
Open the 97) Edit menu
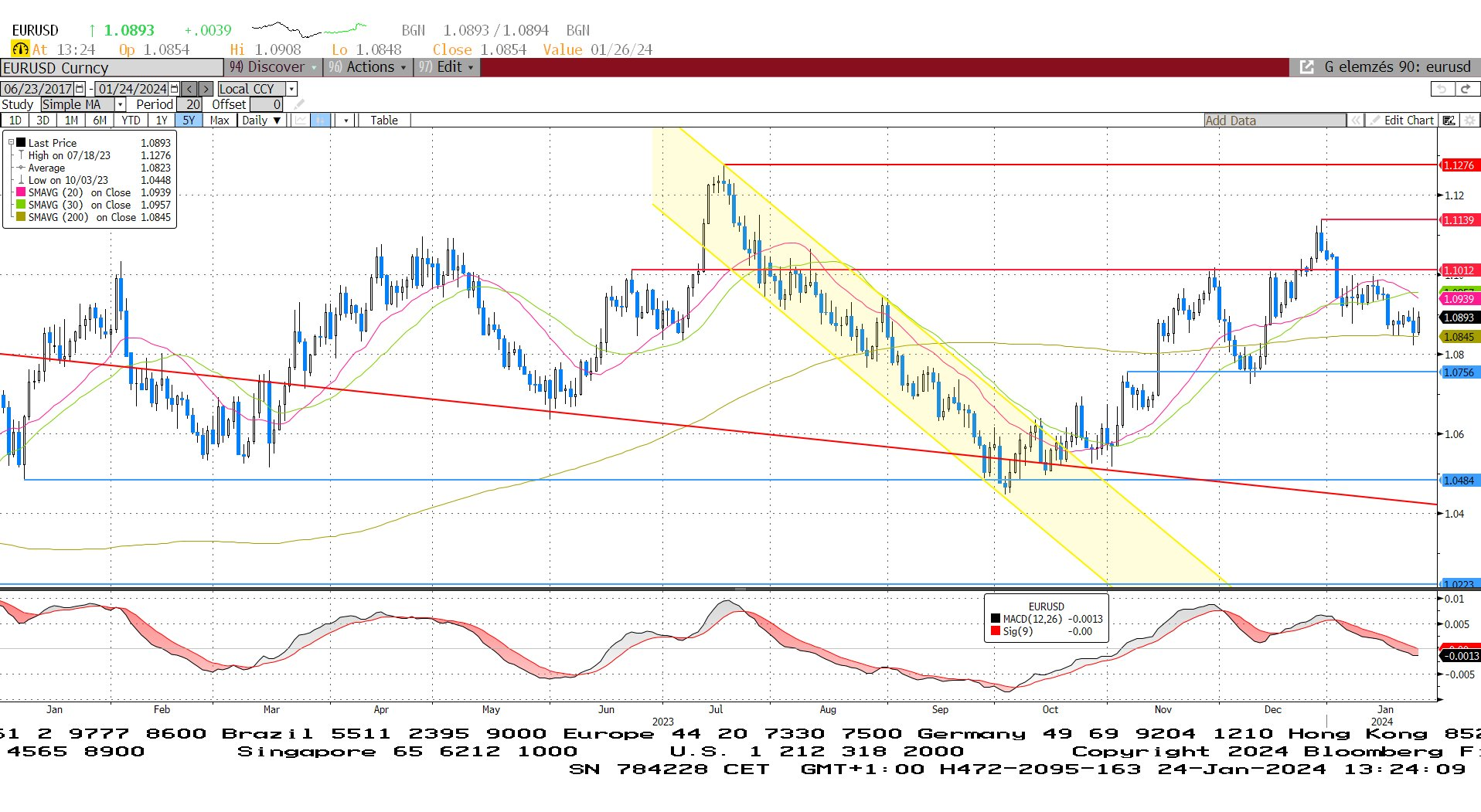[447, 67]
